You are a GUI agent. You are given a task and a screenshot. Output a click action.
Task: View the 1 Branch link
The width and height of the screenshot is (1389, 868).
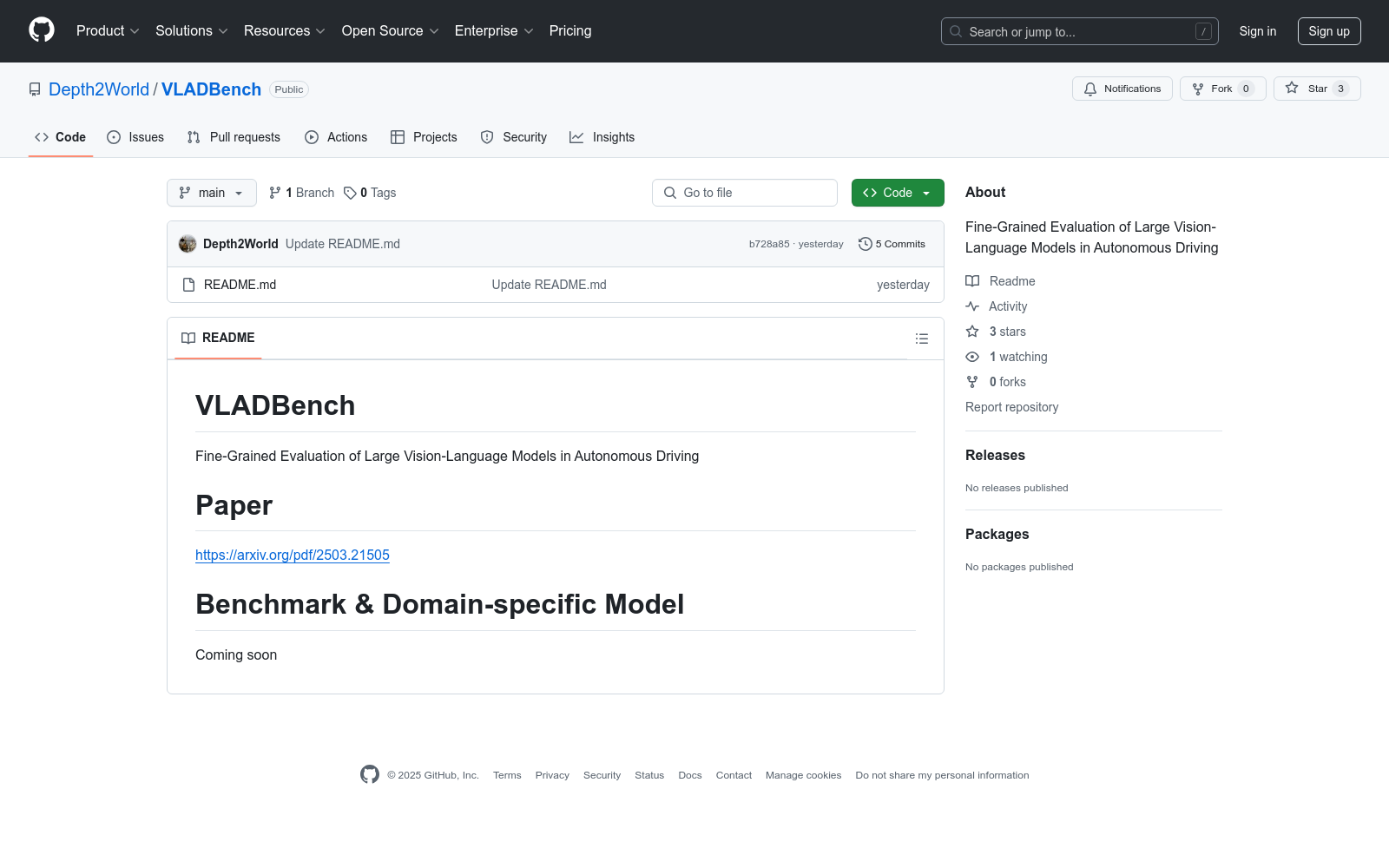[x=301, y=193]
